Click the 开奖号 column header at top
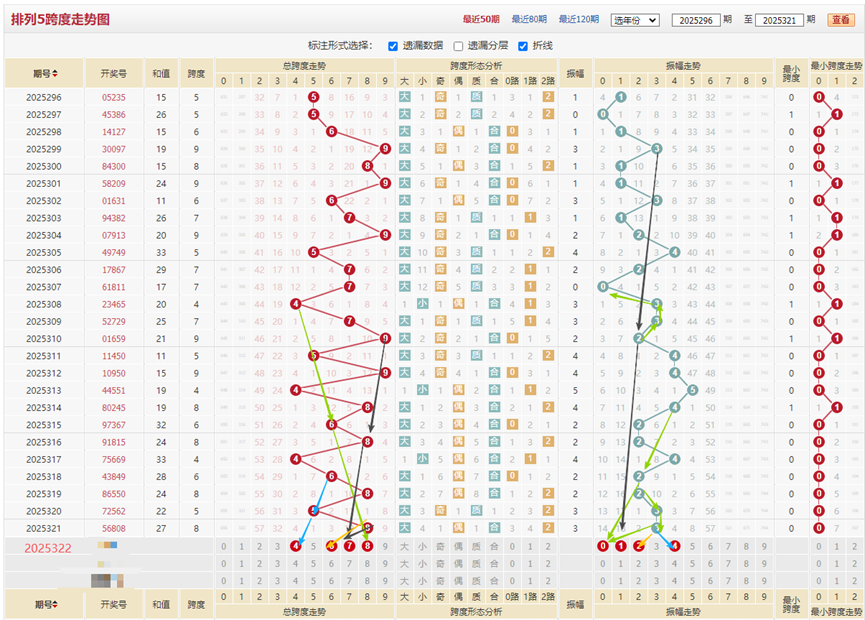The width and height of the screenshot is (865, 620). (x=114, y=73)
